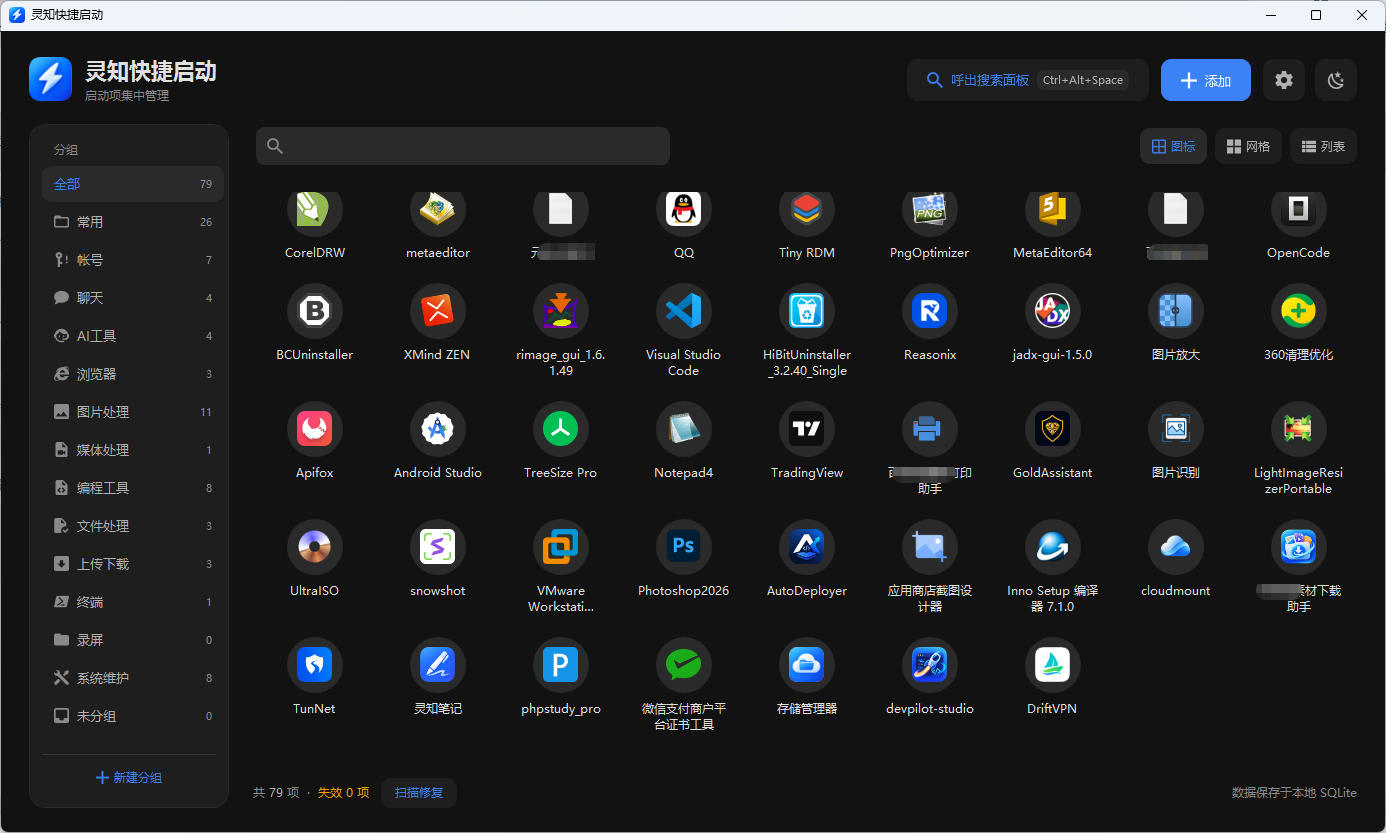
Task: Click the 灵知快捷启动 lightning logo
Action: 50,79
